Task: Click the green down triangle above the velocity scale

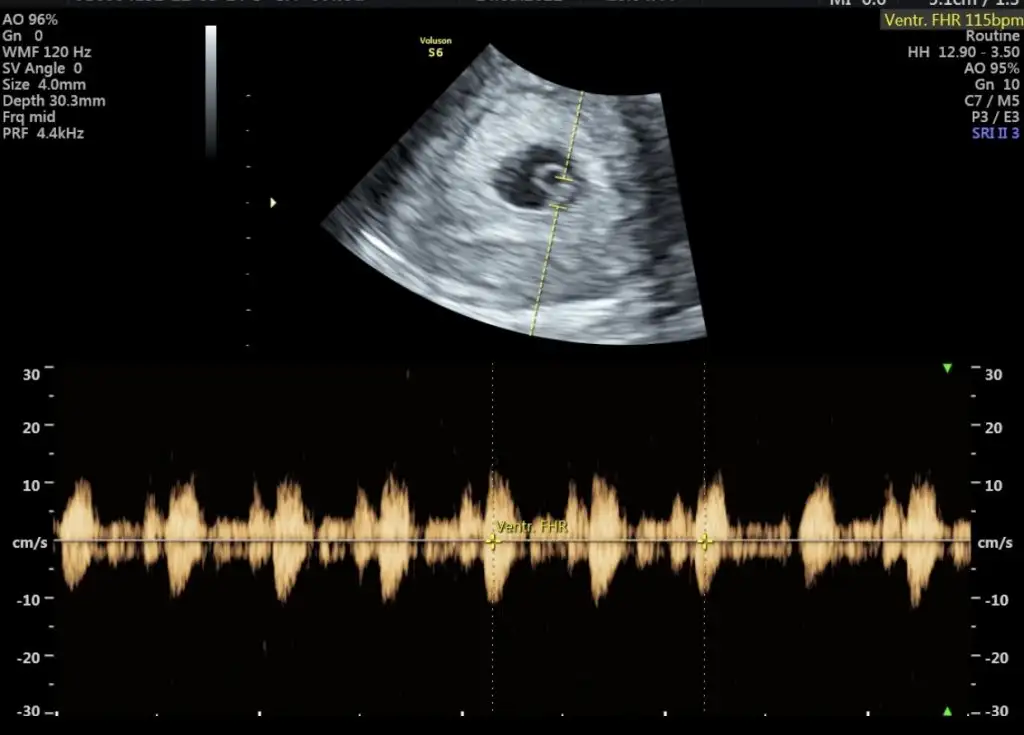Action: (947, 369)
